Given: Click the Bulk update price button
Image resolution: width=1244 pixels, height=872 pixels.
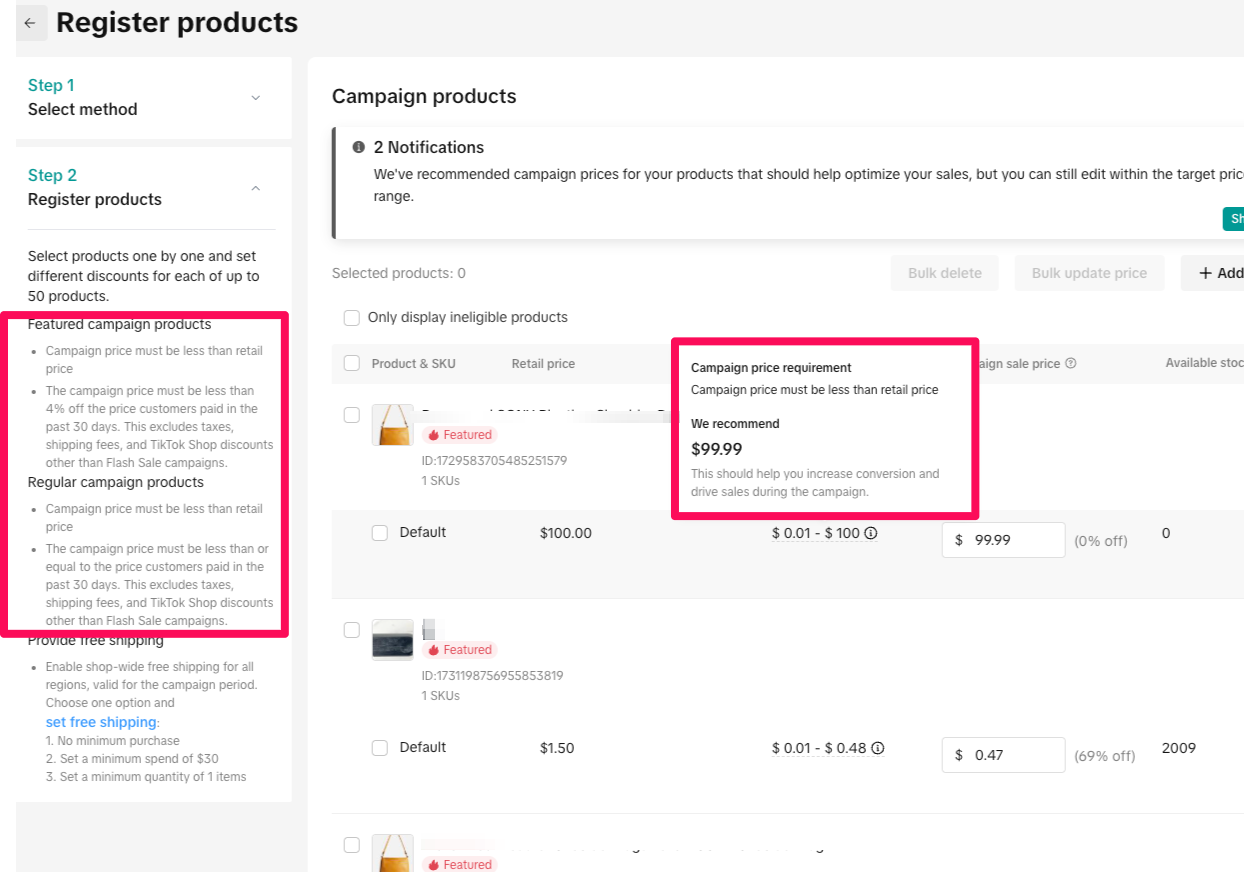Looking at the screenshot, I should coord(1089,273).
